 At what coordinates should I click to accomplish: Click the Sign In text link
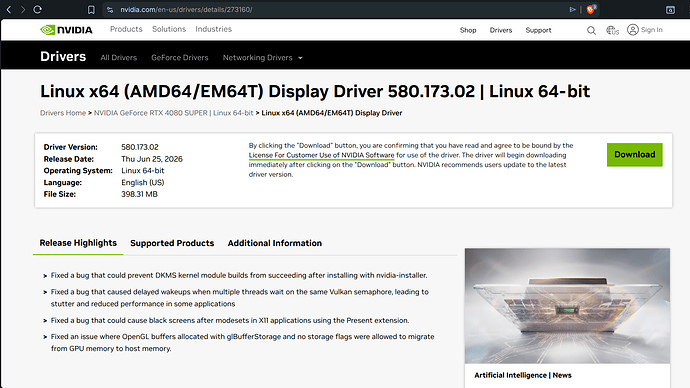click(651, 30)
